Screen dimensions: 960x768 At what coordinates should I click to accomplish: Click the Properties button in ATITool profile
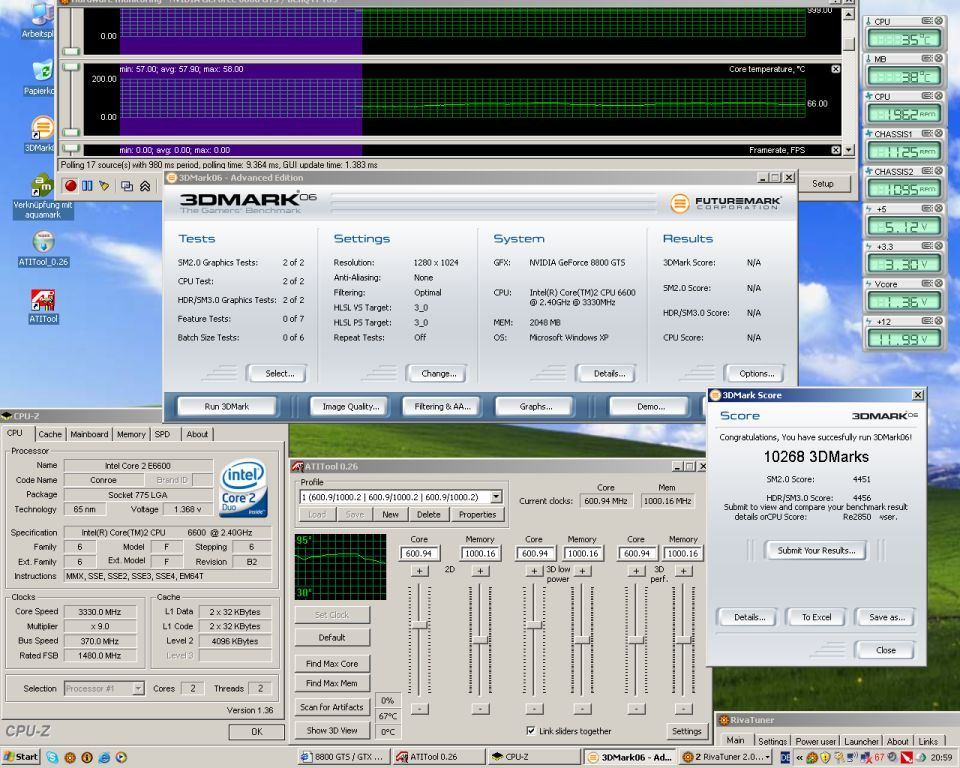point(478,514)
